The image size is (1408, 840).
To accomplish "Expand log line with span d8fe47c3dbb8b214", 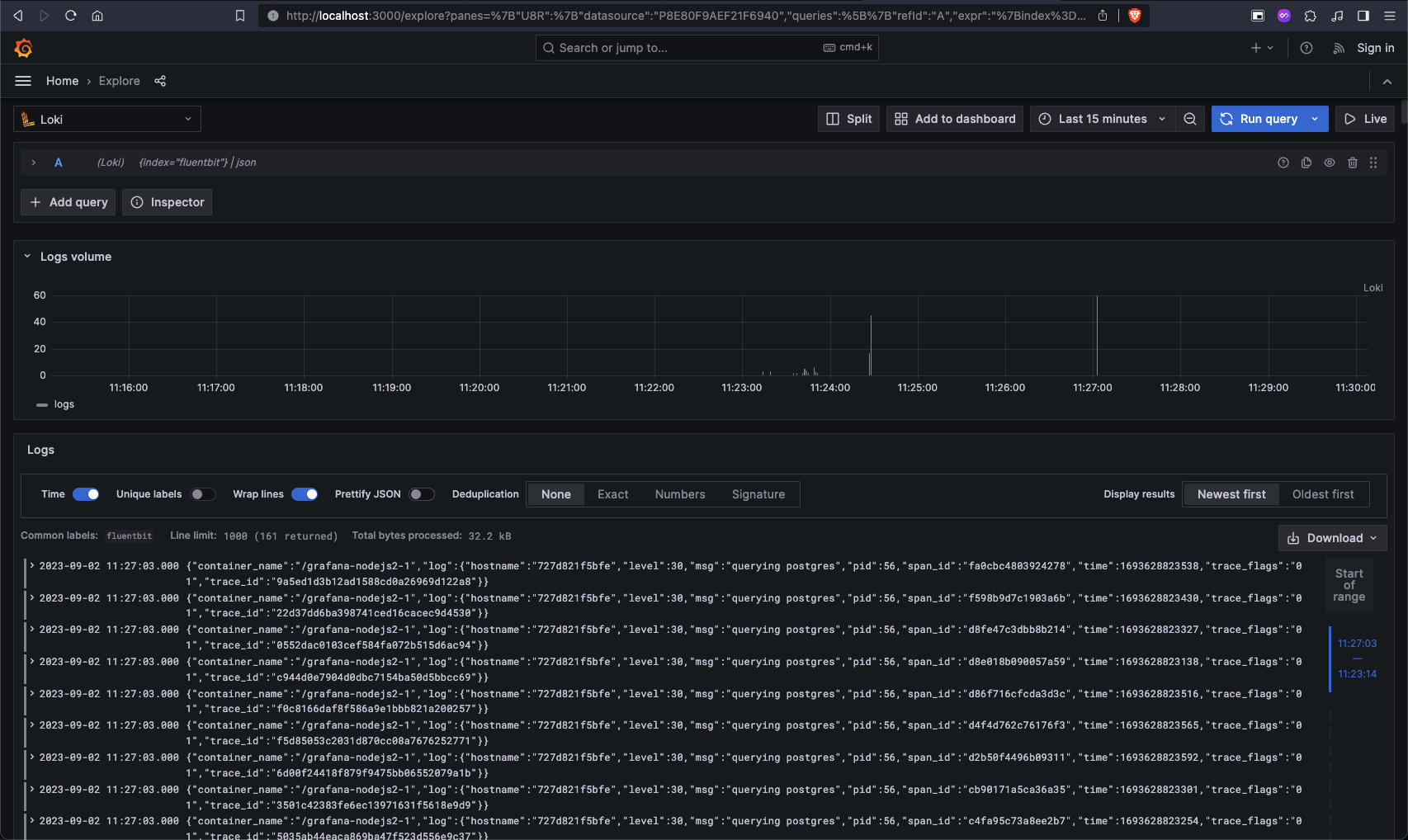I will (31, 630).
